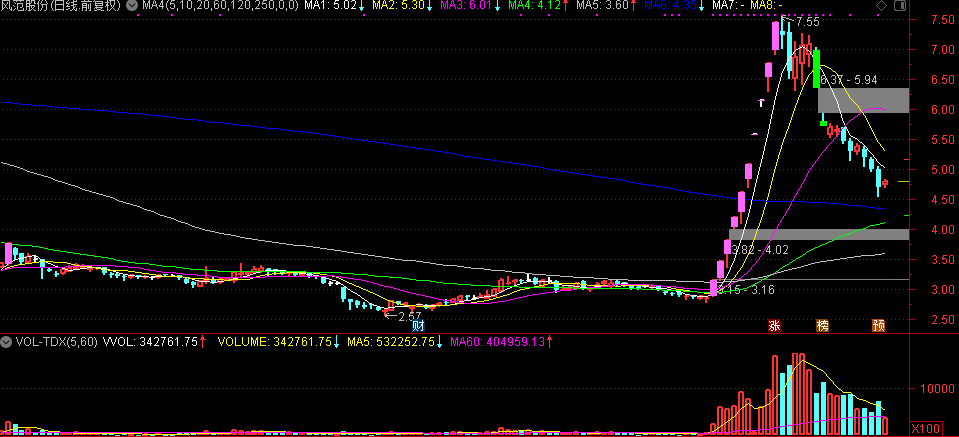Image resolution: width=959 pixels, height=437 pixels.
Task: Click the MA8 label
Action: coord(765,6)
